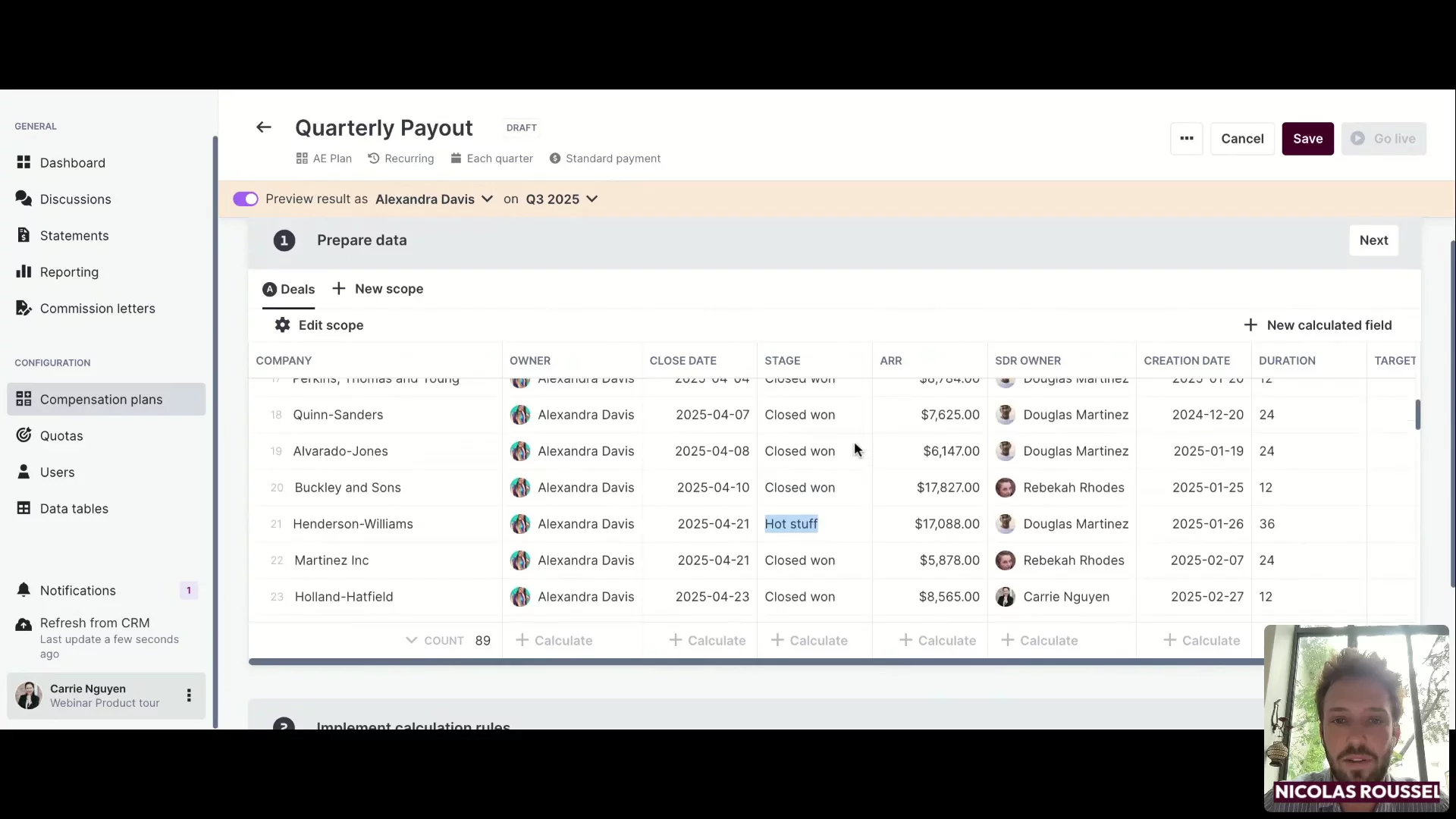The image size is (1456, 819).
Task: Click the Quotas target icon
Action: [x=24, y=435]
